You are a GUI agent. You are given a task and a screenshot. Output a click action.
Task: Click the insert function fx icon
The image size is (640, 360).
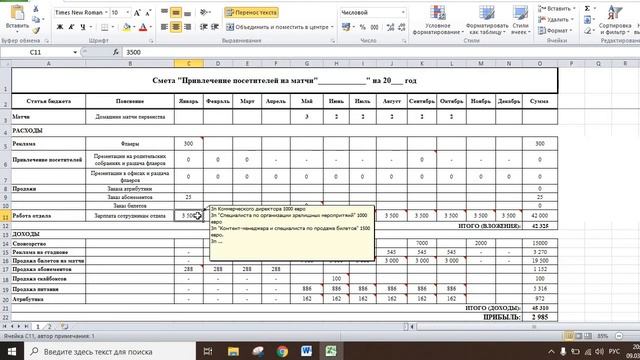[116, 52]
